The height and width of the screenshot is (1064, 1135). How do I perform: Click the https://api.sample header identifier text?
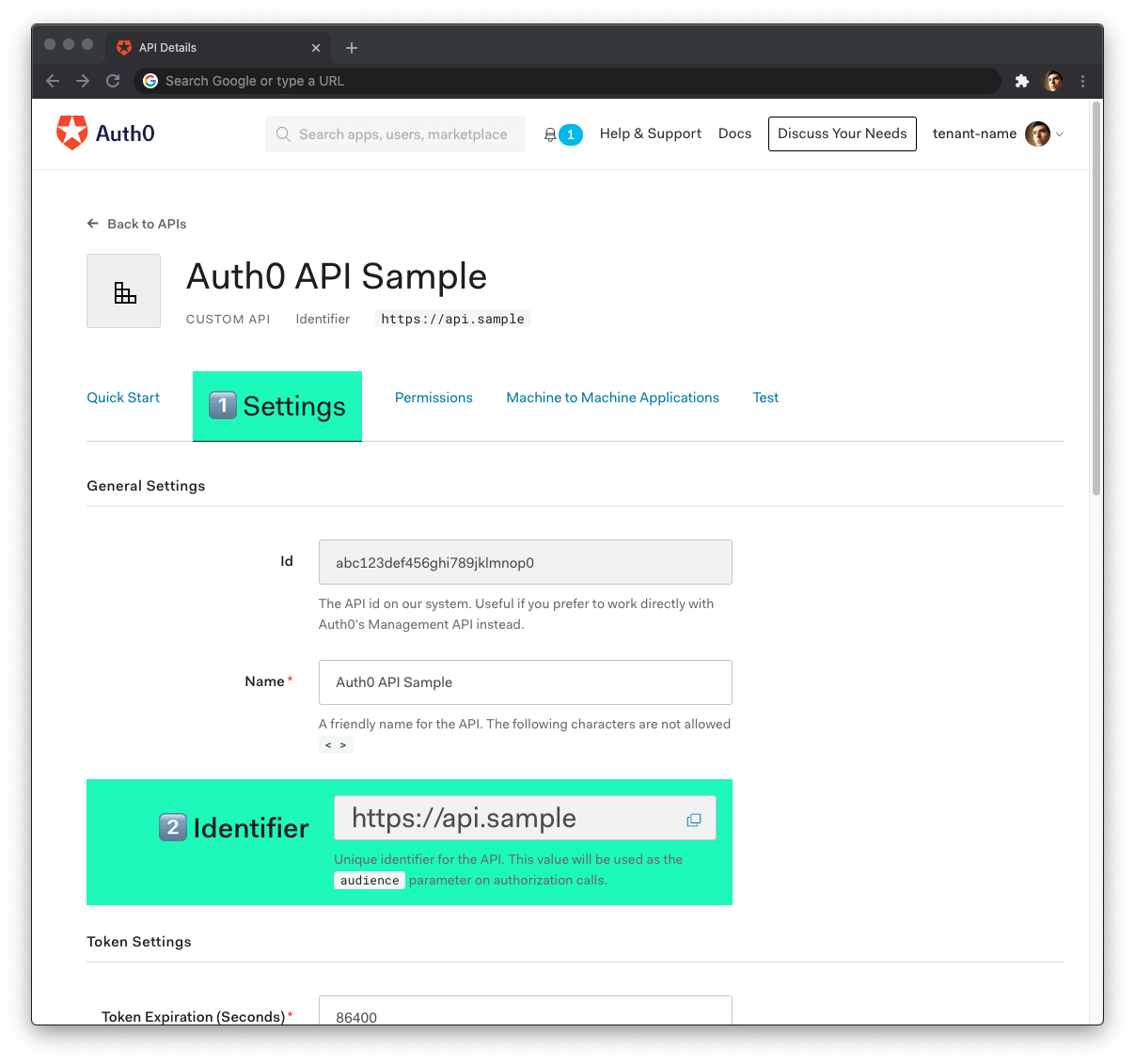pos(452,319)
